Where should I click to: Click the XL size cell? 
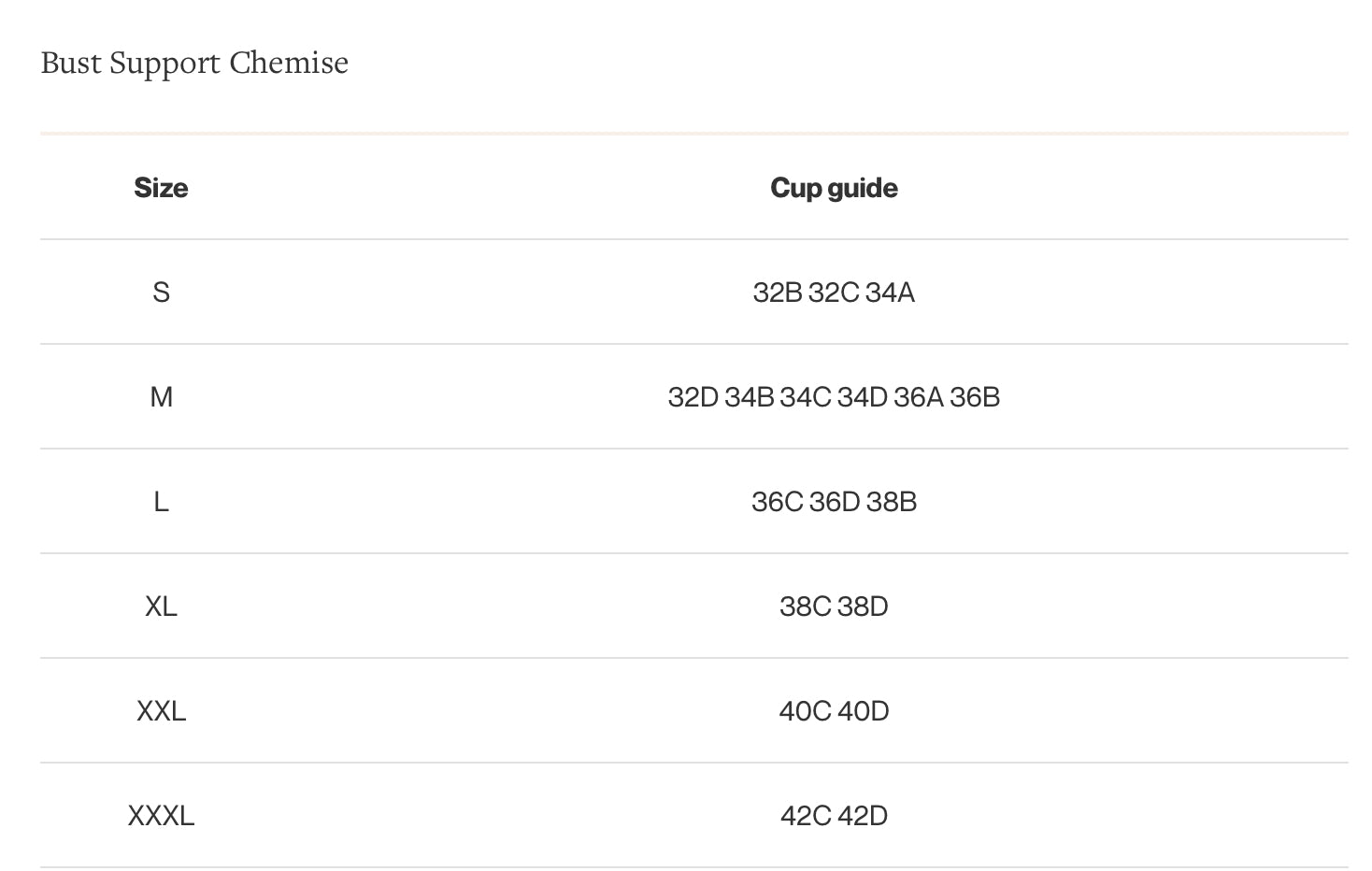(161, 607)
